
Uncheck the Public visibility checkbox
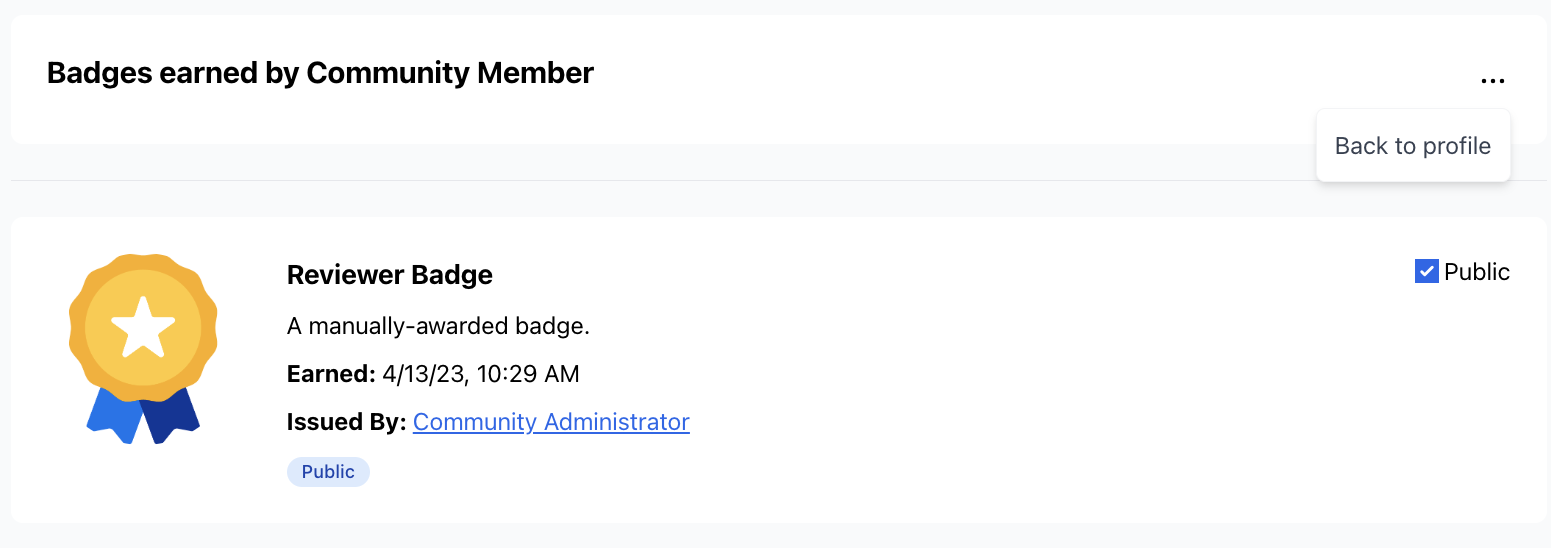tap(1427, 271)
